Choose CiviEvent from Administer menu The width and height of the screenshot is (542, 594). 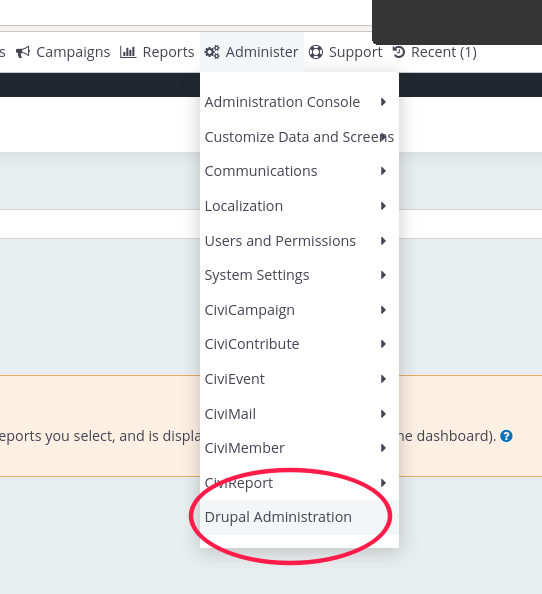[299, 379]
